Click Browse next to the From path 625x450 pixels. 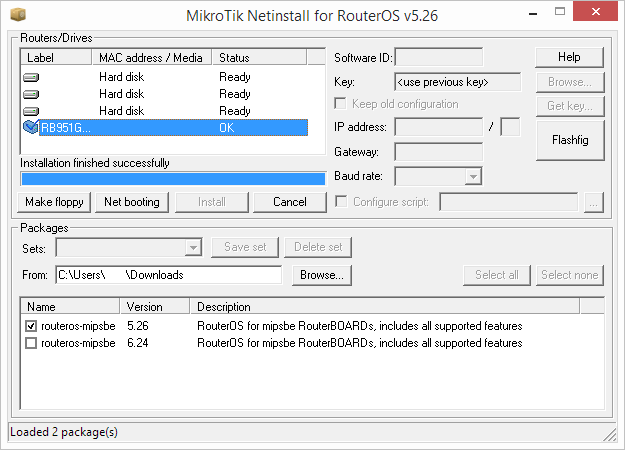click(x=322, y=274)
